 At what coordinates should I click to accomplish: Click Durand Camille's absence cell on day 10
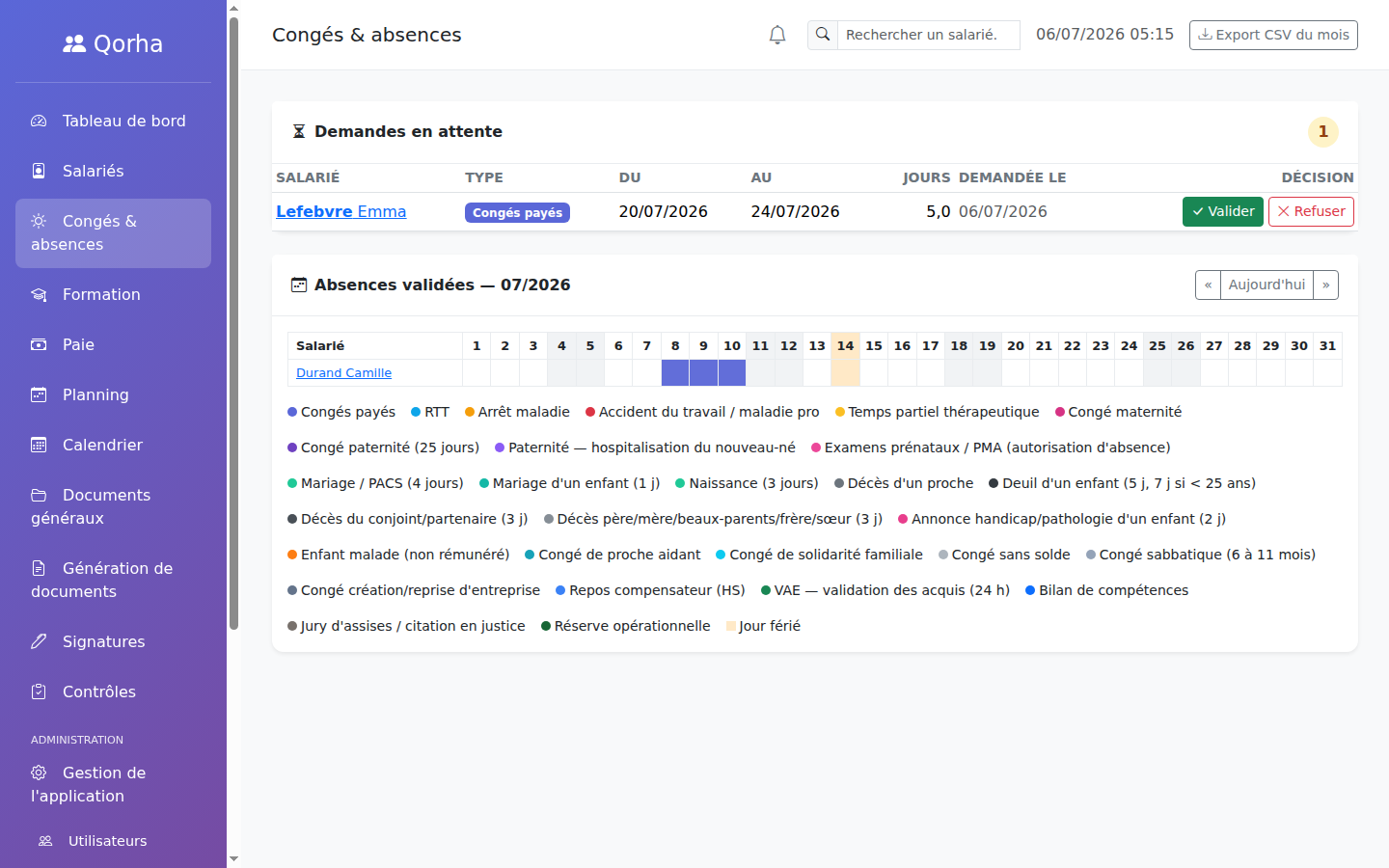732,372
